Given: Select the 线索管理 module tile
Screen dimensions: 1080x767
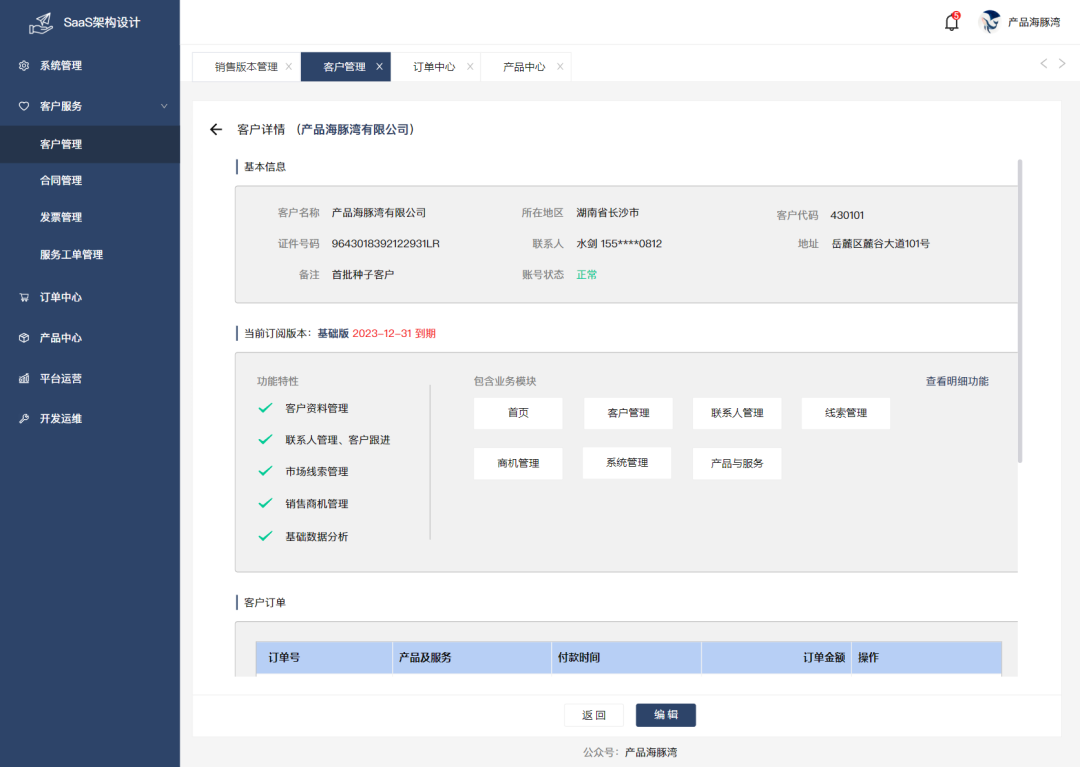Looking at the screenshot, I should point(845,413).
